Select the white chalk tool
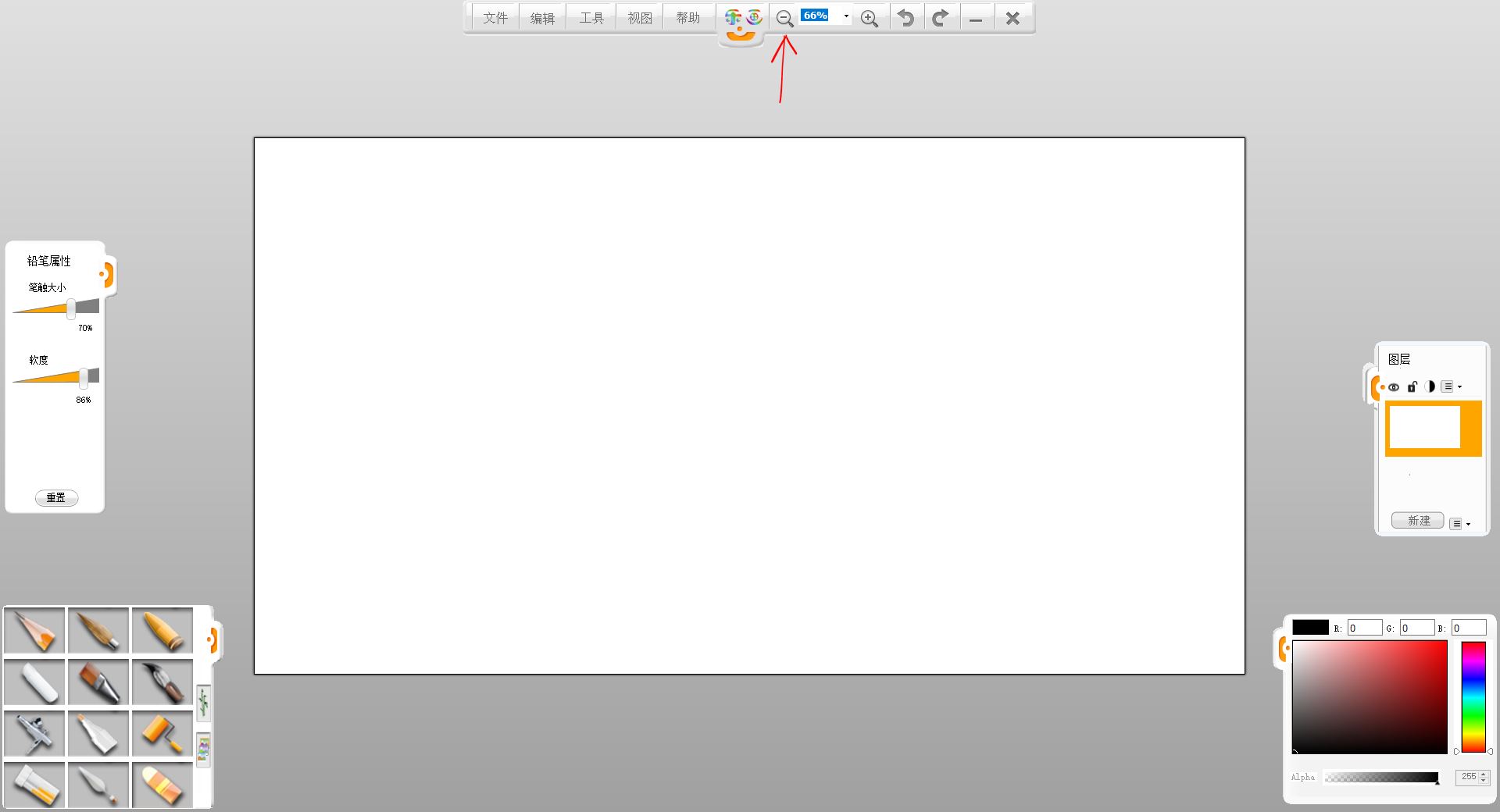 (x=34, y=682)
